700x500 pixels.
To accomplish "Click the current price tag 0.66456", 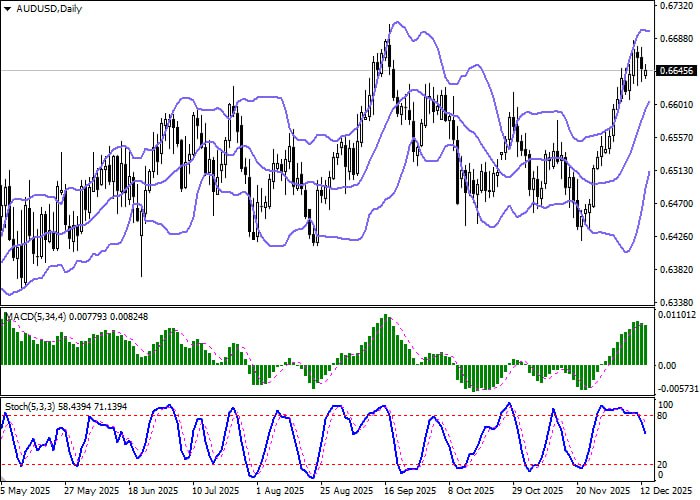I will tap(679, 71).
